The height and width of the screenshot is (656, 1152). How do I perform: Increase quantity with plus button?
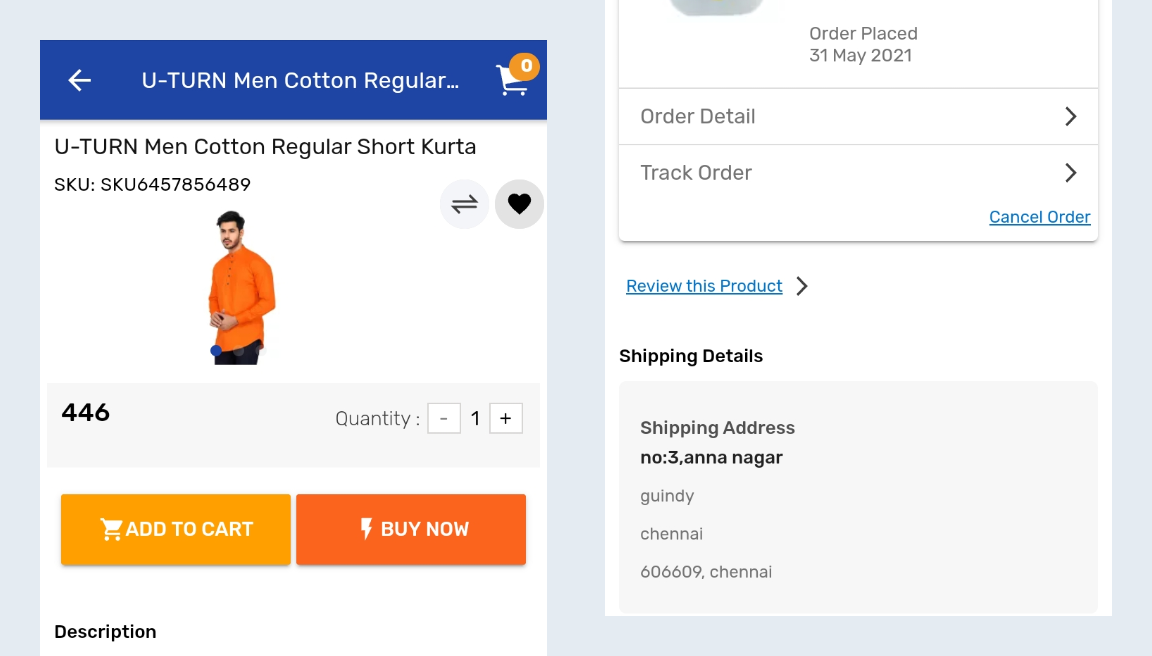point(506,418)
